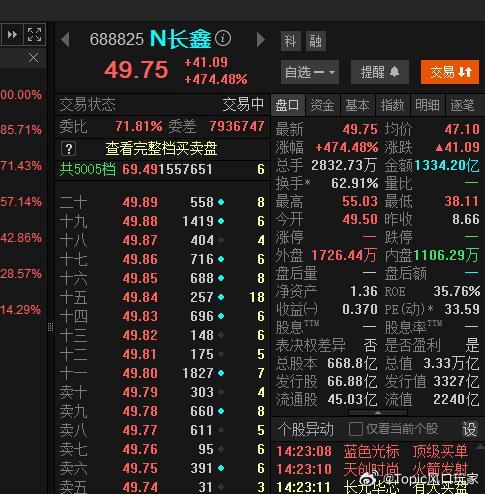Open stock info circle icon beside N长鑫
The image size is (485, 494).
click(223, 38)
